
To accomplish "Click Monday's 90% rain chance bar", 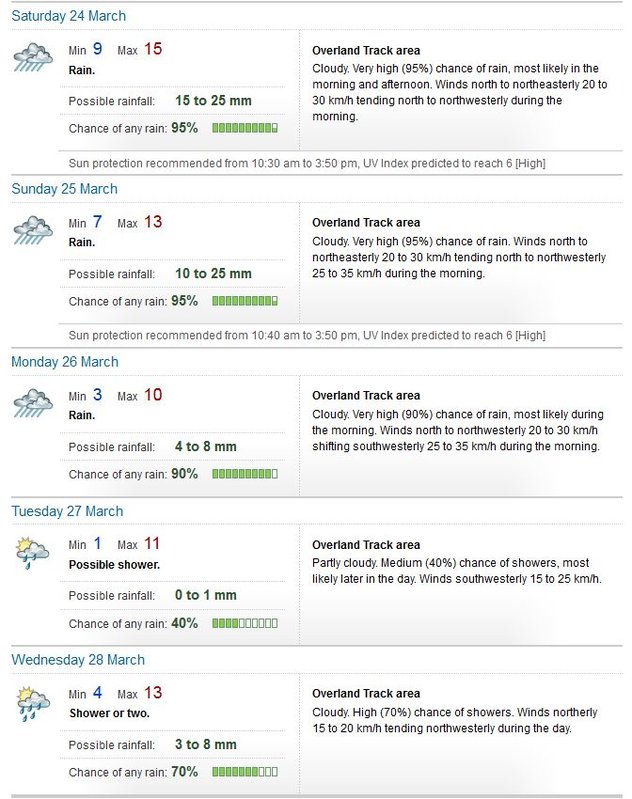I will click(245, 474).
